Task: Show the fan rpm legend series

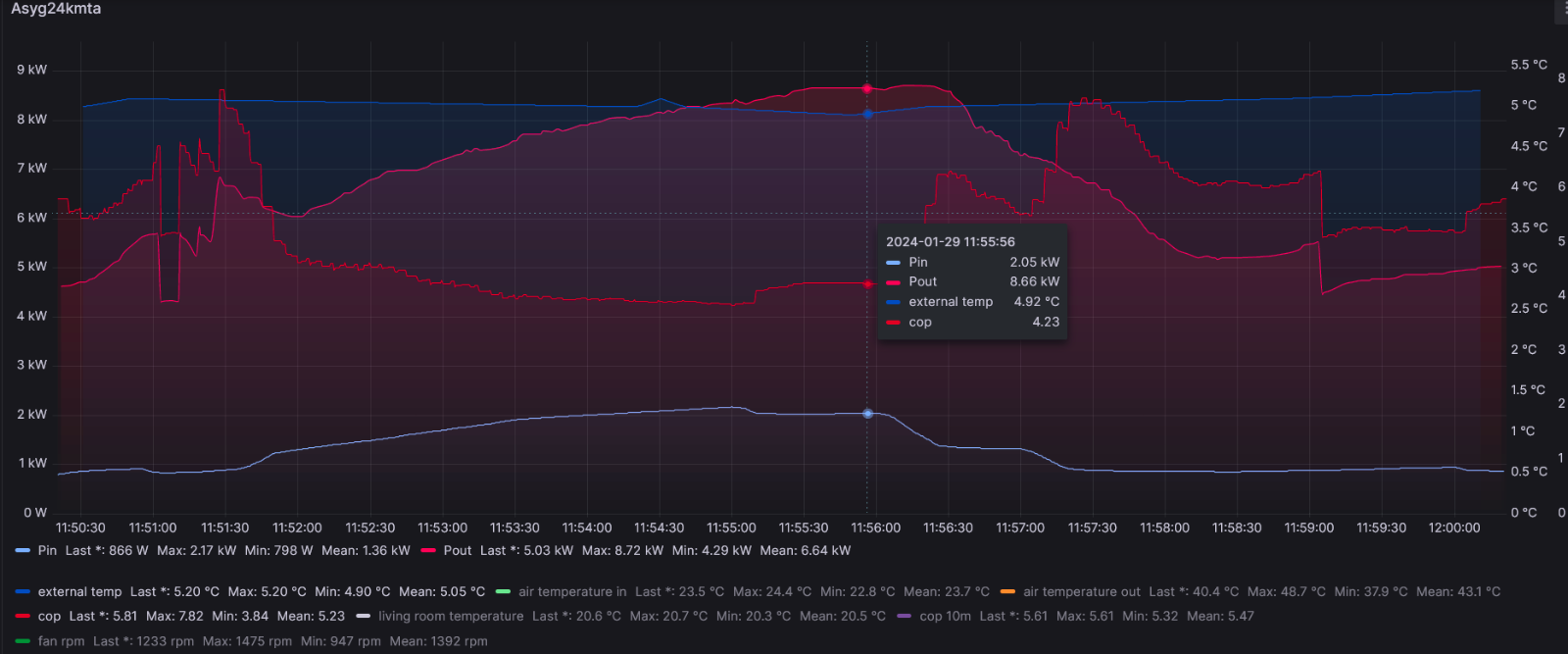Action: (x=61, y=642)
